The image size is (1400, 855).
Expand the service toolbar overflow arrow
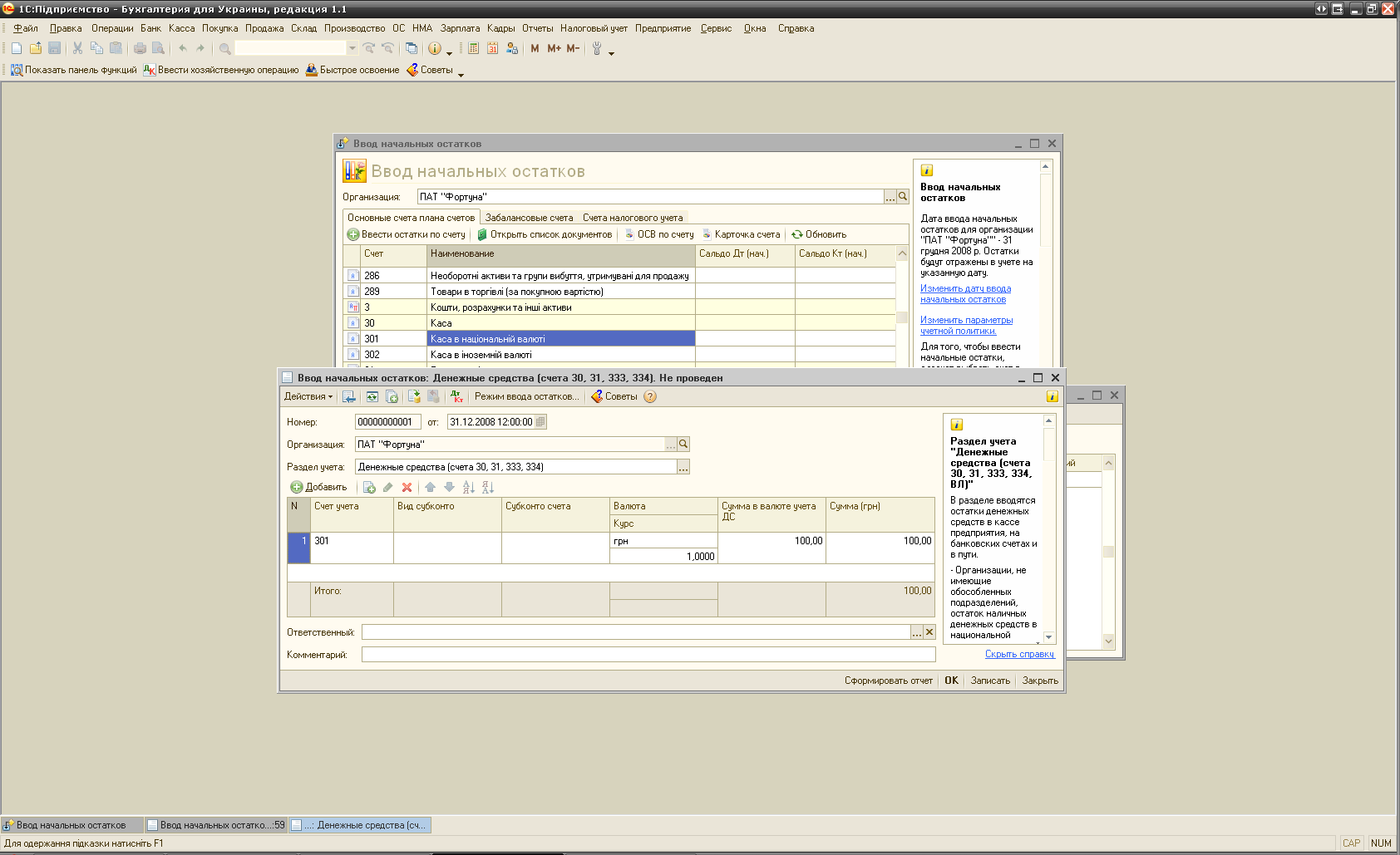612,53
